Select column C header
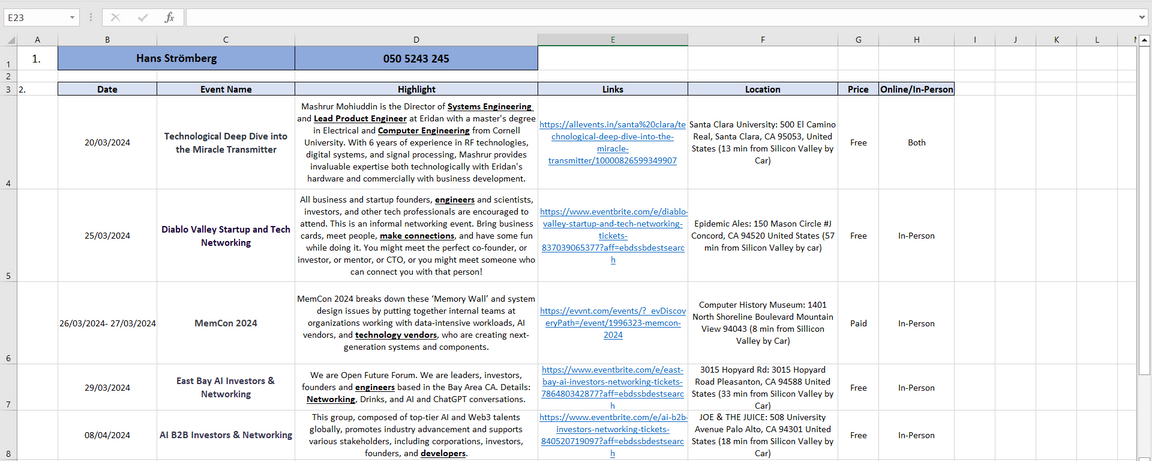This screenshot has width=1152, height=461. pos(226,40)
